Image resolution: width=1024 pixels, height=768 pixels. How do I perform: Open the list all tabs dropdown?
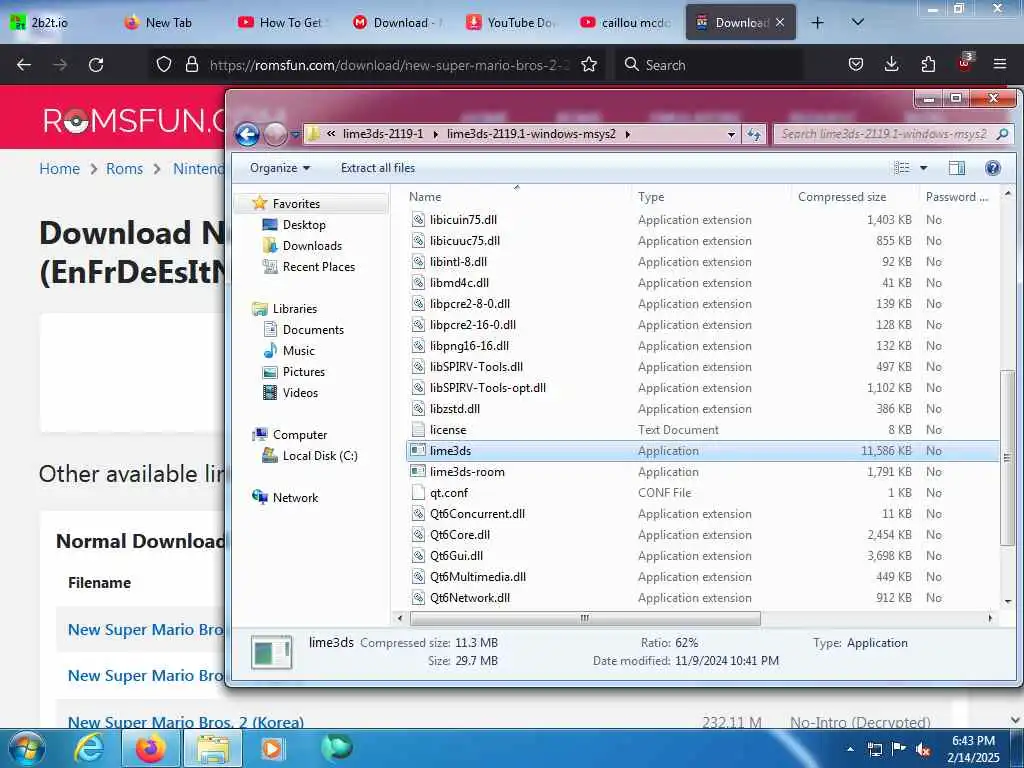(858, 23)
